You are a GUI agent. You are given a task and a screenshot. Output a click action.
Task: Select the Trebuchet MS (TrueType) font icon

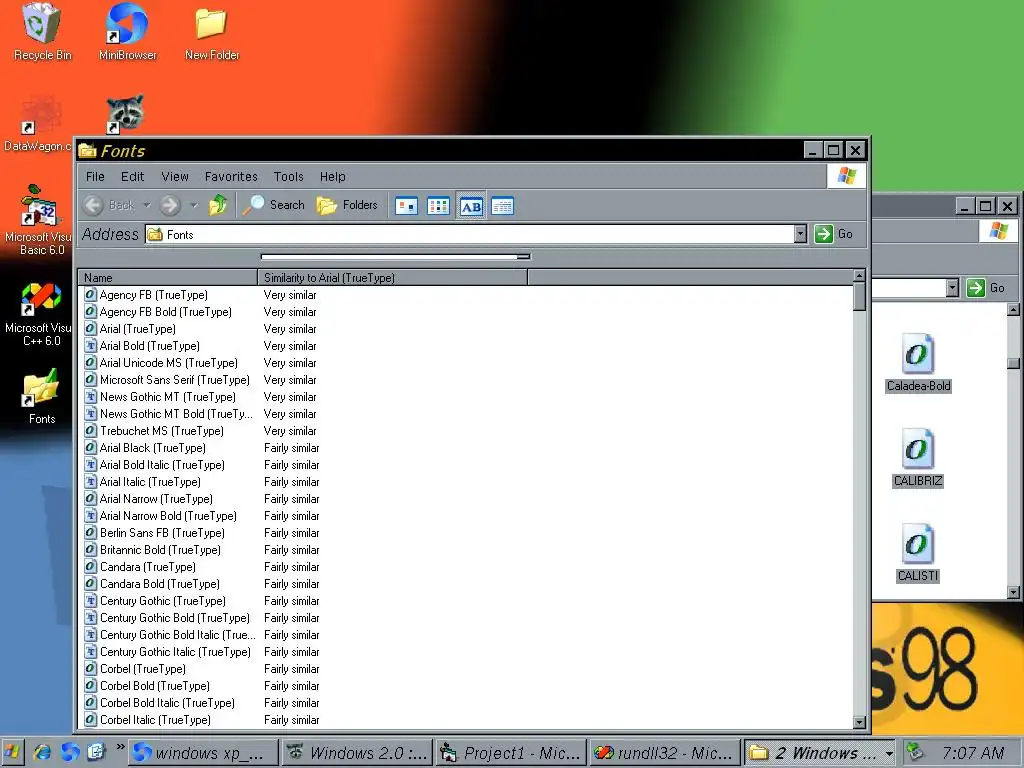(x=91, y=430)
